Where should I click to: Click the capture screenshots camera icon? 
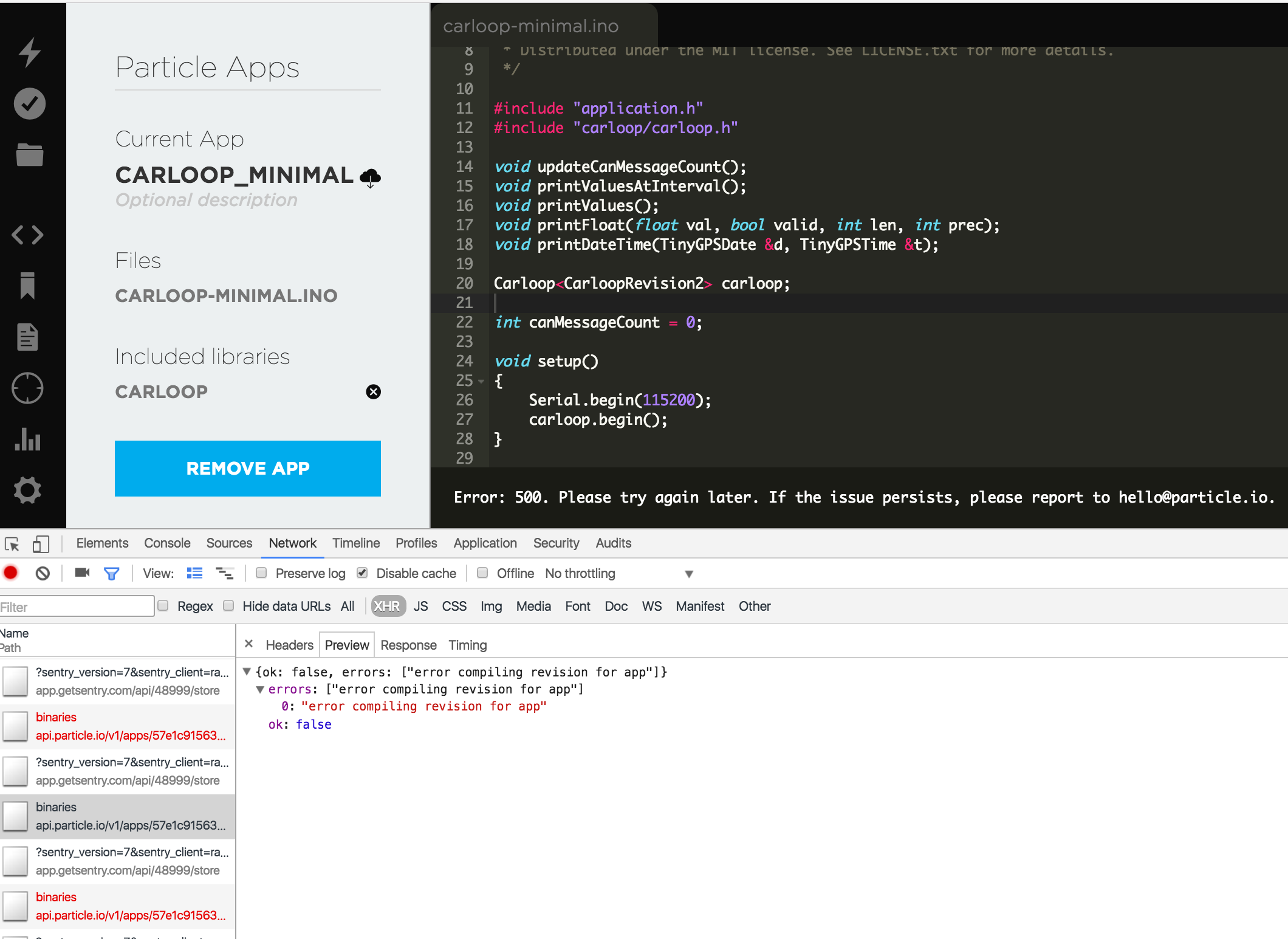tap(82, 573)
